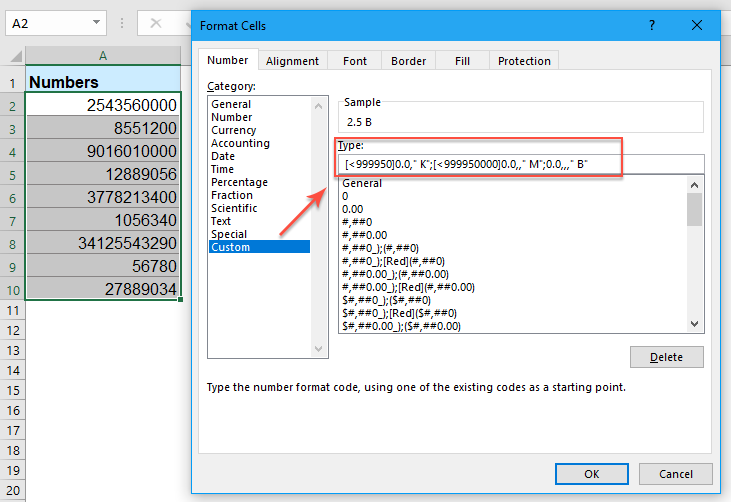
Task: Open the Name Box dropdown arrow
Action: 96,22
